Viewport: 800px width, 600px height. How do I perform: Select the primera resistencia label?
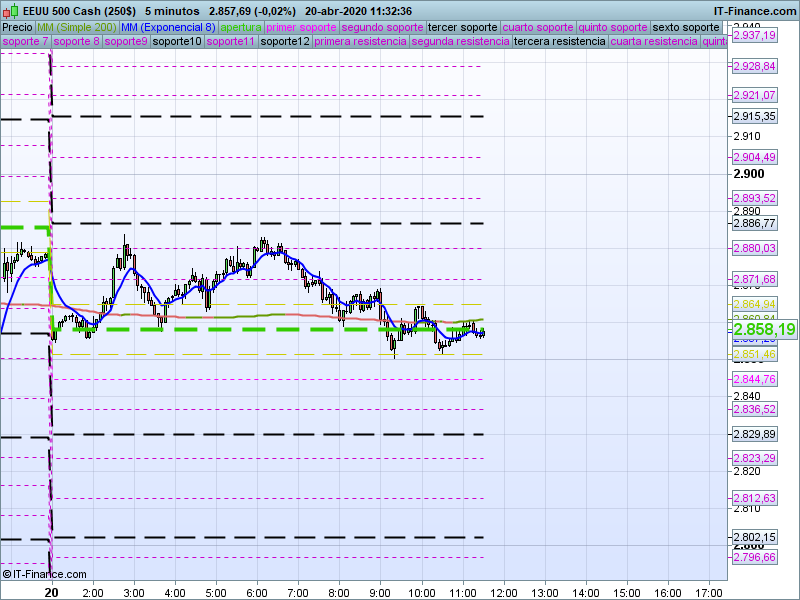point(360,42)
